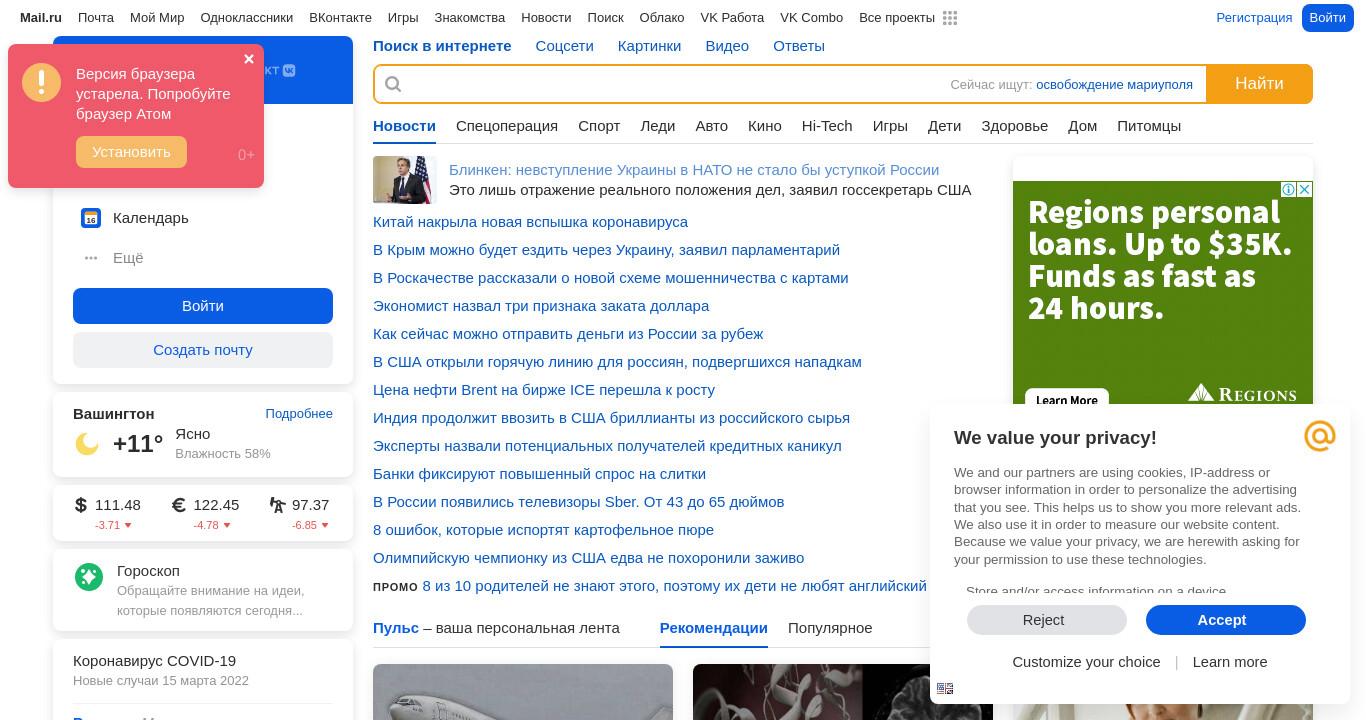
Task: Open the green horoscope icon
Action: [x=89, y=577]
